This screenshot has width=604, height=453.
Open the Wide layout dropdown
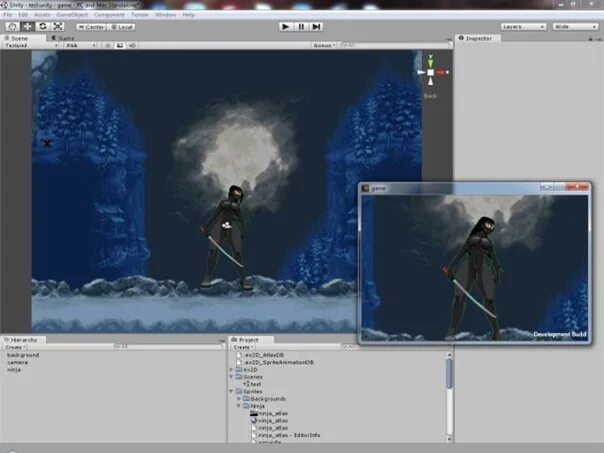pos(575,27)
